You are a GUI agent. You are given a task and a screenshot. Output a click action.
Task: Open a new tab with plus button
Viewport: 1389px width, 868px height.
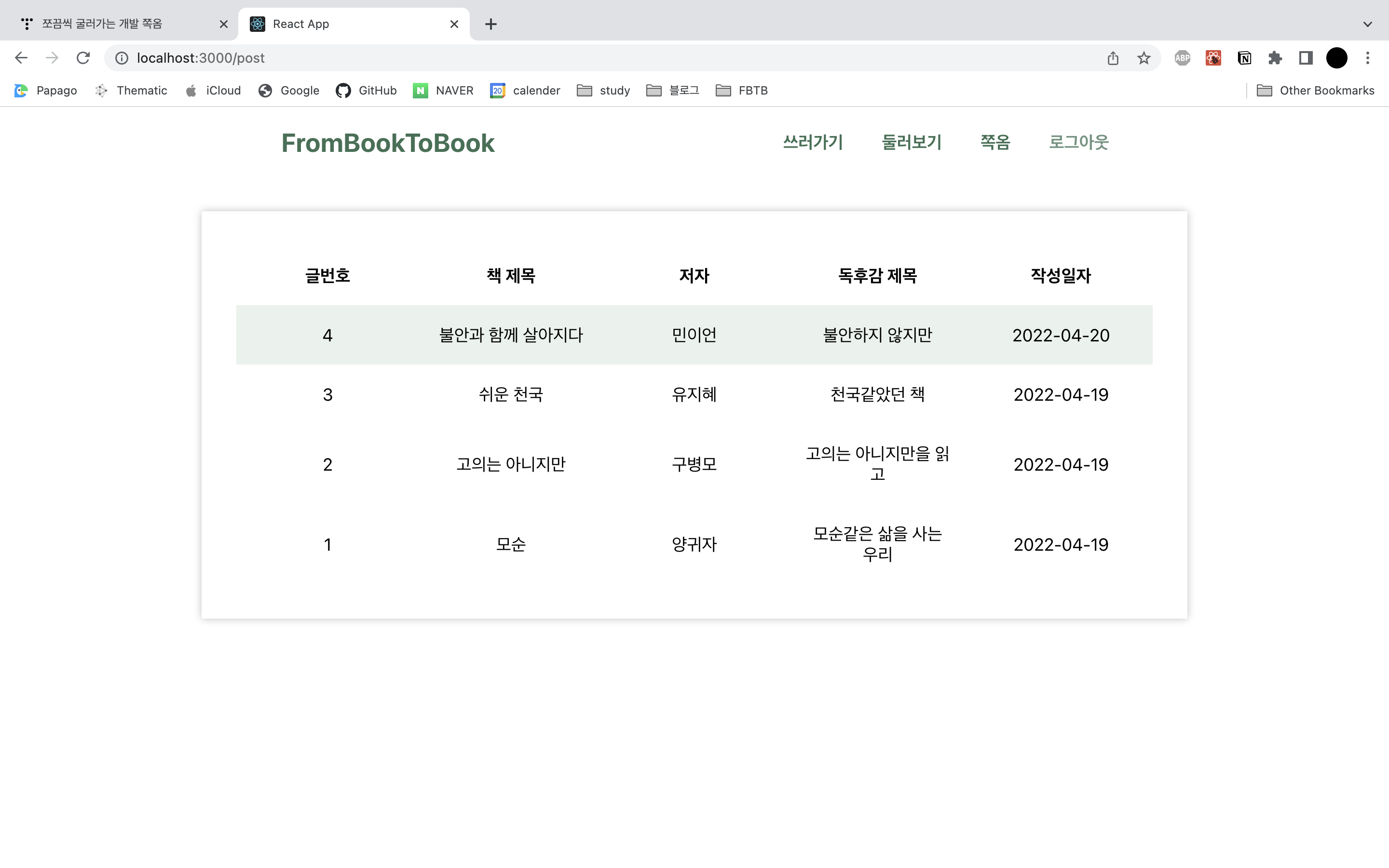(490, 24)
